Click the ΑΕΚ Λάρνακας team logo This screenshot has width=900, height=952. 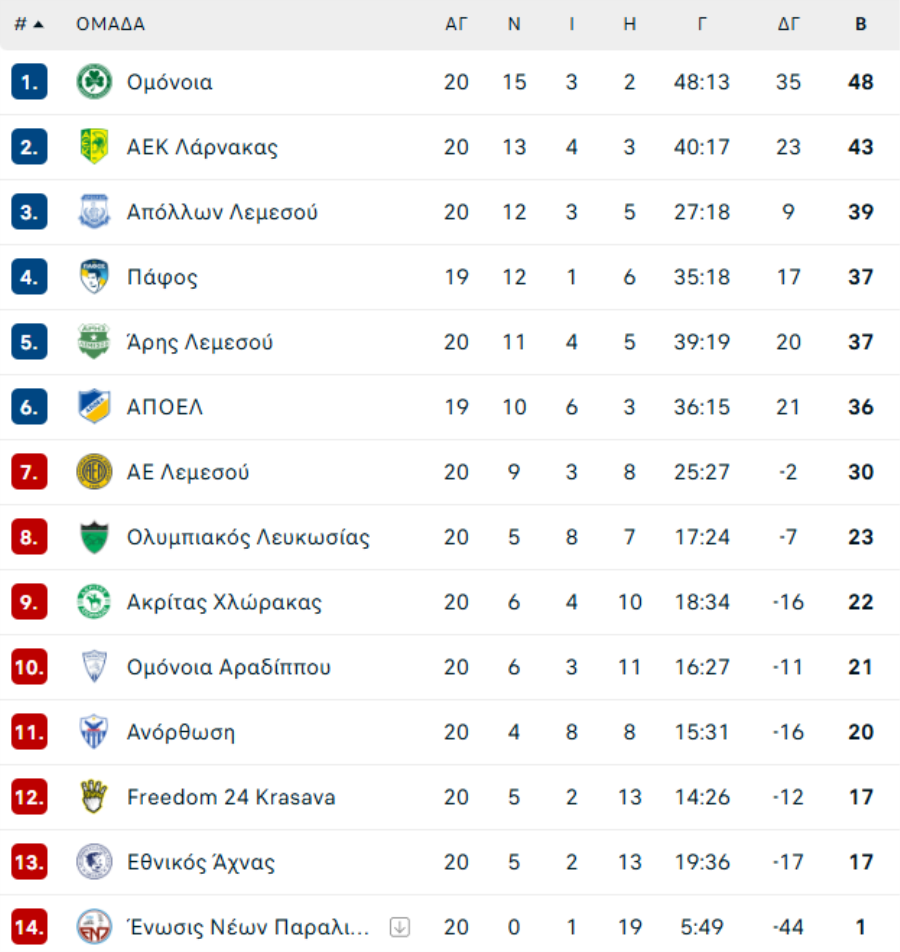[94, 147]
